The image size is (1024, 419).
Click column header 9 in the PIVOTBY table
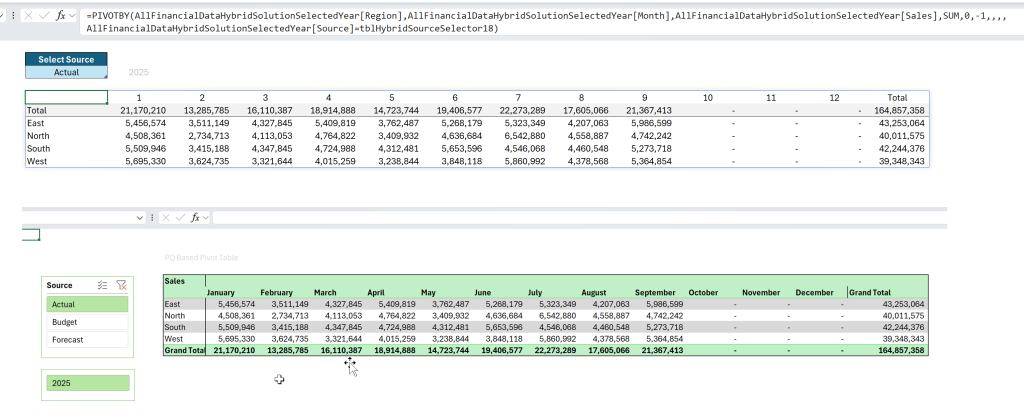(645, 97)
